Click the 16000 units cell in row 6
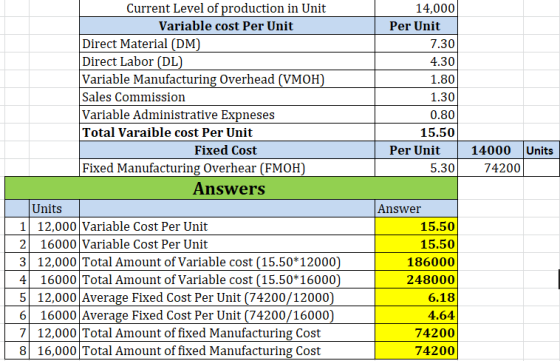This screenshot has height=361, width=560. pos(54,315)
